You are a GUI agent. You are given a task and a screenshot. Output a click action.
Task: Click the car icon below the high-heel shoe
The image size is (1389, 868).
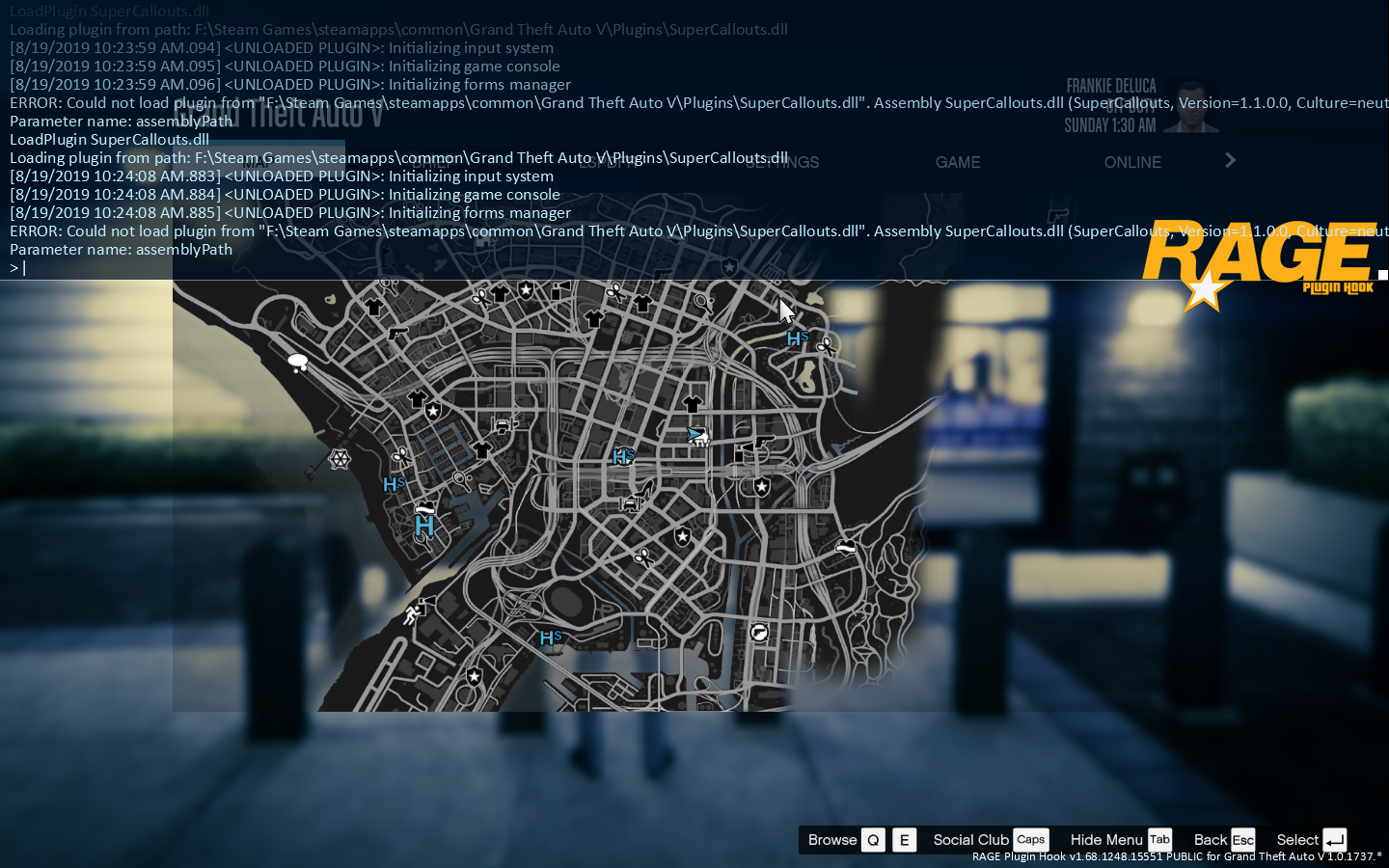pyautogui.click(x=630, y=503)
